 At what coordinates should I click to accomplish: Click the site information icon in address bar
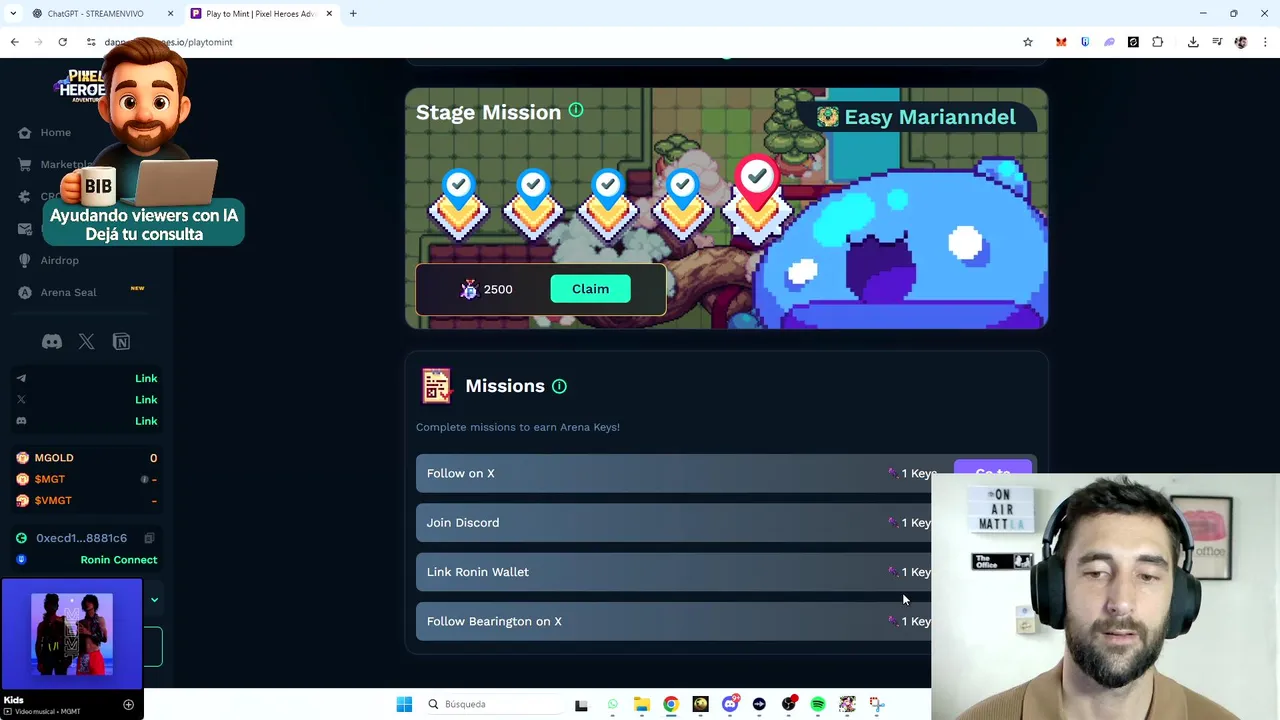[91, 42]
